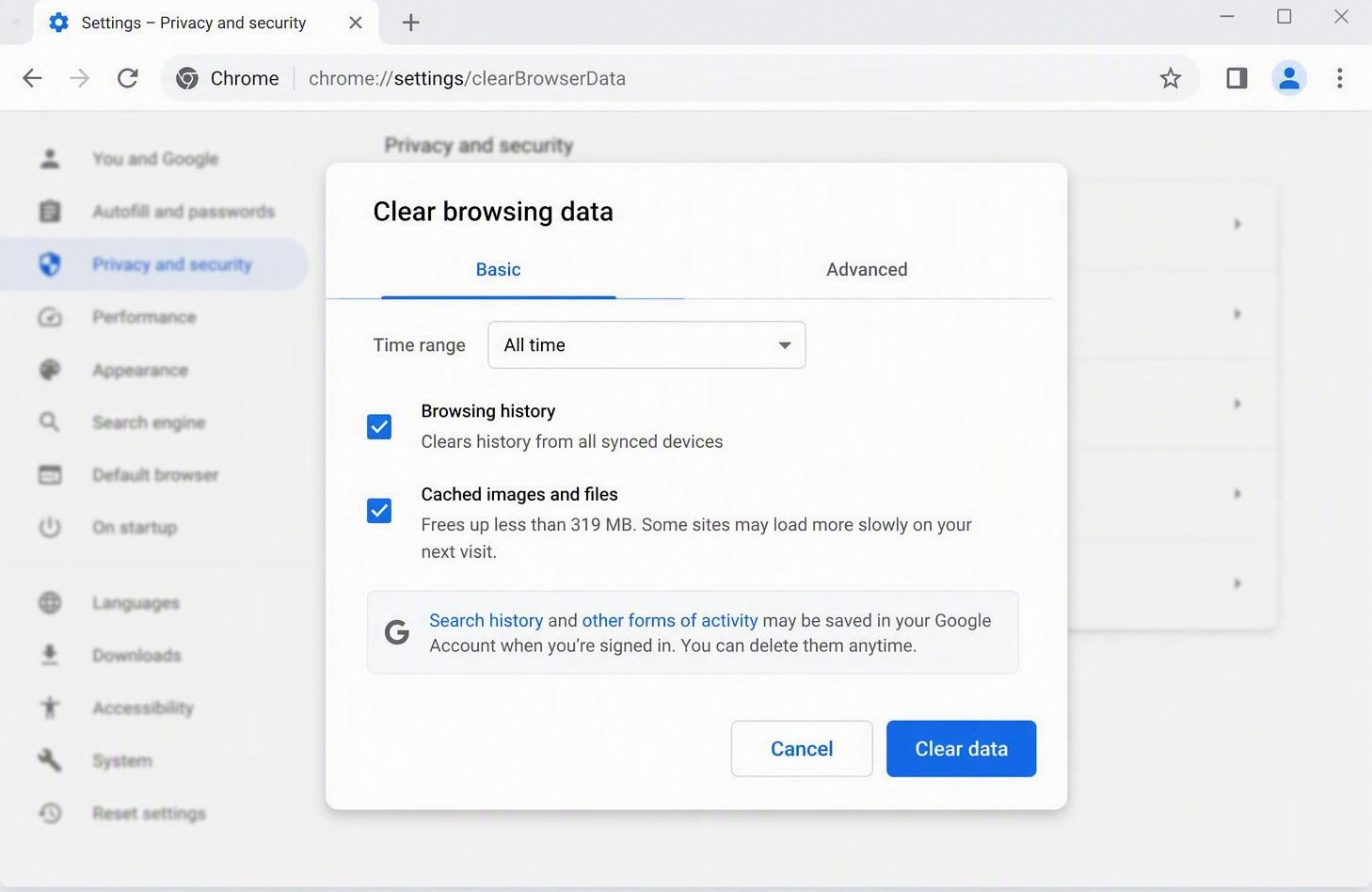Open the other forms of activity link
This screenshot has width=1372, height=892.
pyautogui.click(x=670, y=620)
